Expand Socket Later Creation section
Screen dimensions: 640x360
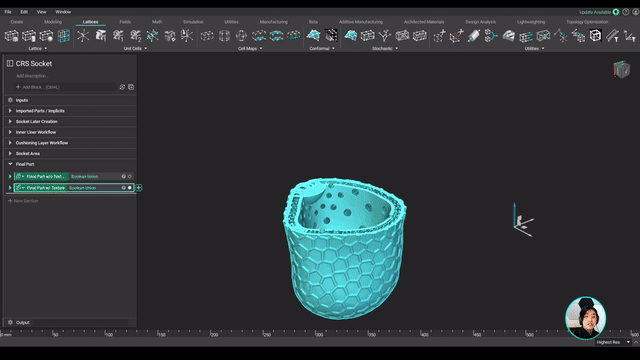coord(10,122)
